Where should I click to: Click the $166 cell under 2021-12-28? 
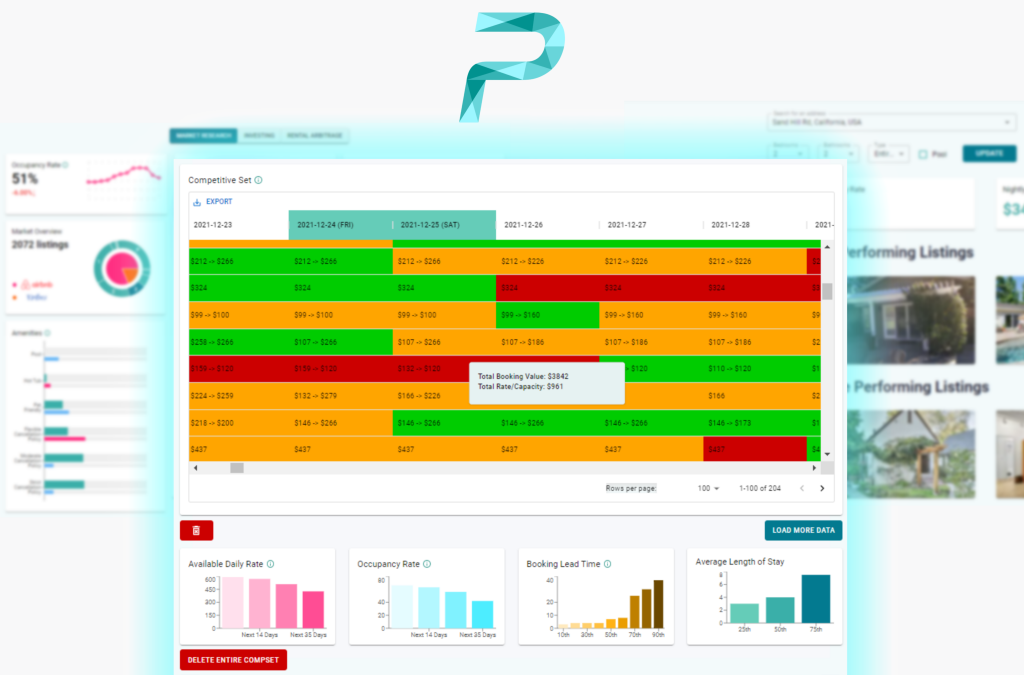coord(754,396)
